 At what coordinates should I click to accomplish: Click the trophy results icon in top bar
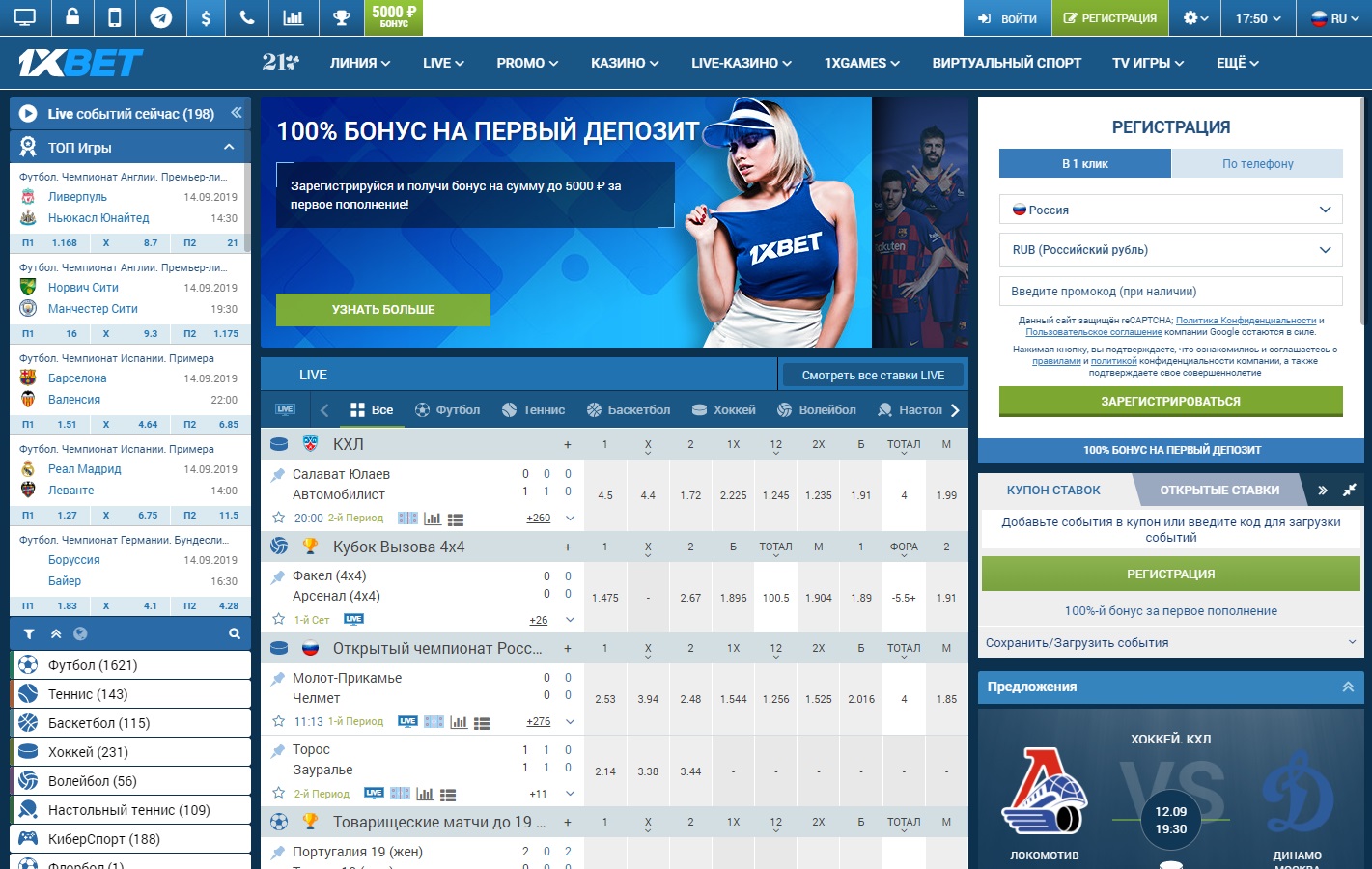point(340,17)
